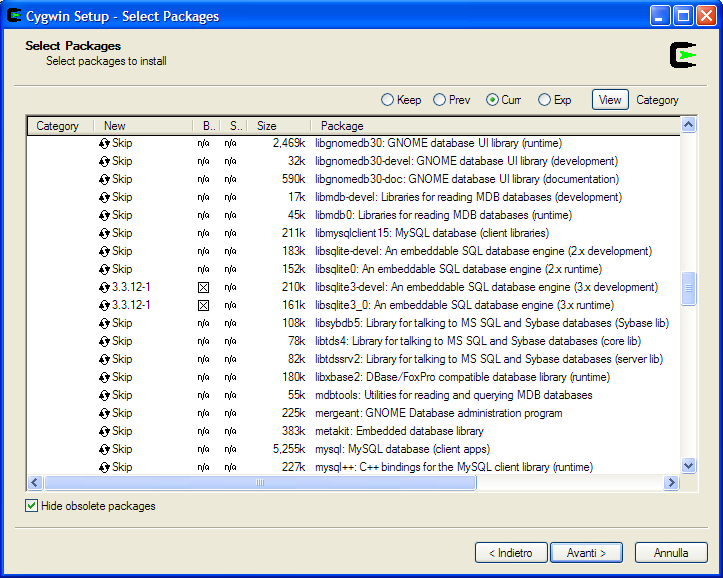Screen dimensions: 723x578
Task: Proceed with Avanti button
Action: [586, 553]
